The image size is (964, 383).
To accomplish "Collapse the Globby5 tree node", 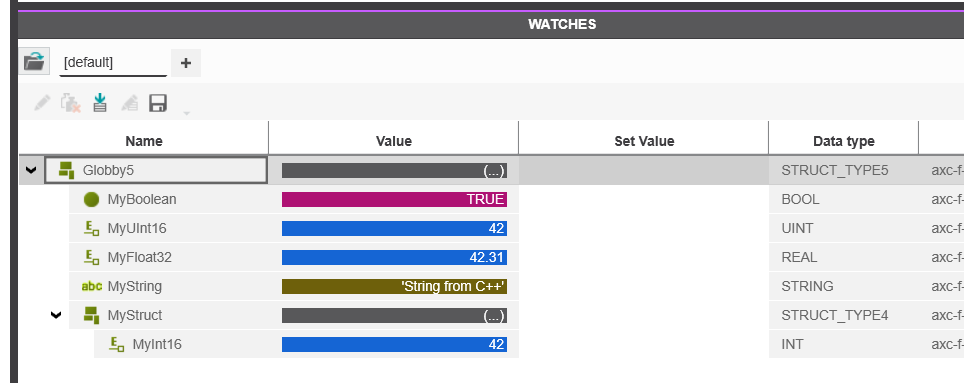I will (x=31, y=170).
